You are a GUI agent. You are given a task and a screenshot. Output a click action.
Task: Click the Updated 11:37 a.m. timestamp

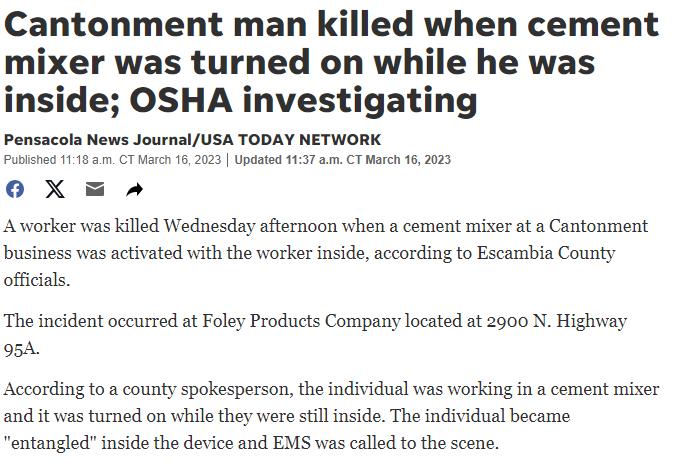[343, 160]
